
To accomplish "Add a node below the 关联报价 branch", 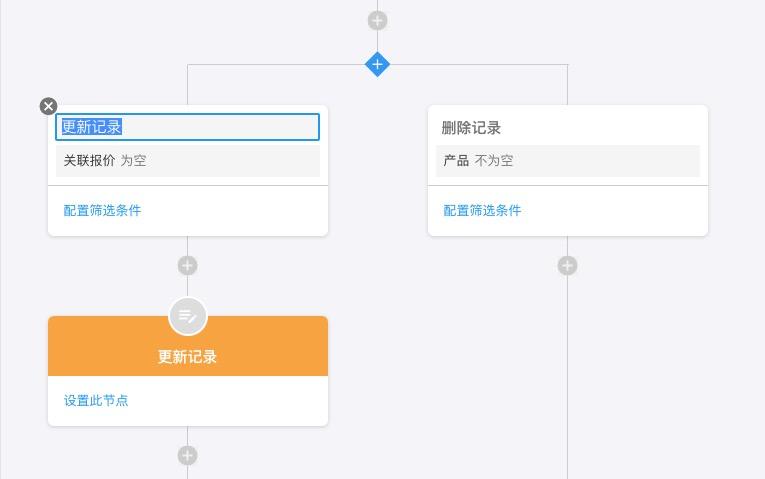I will [187, 265].
